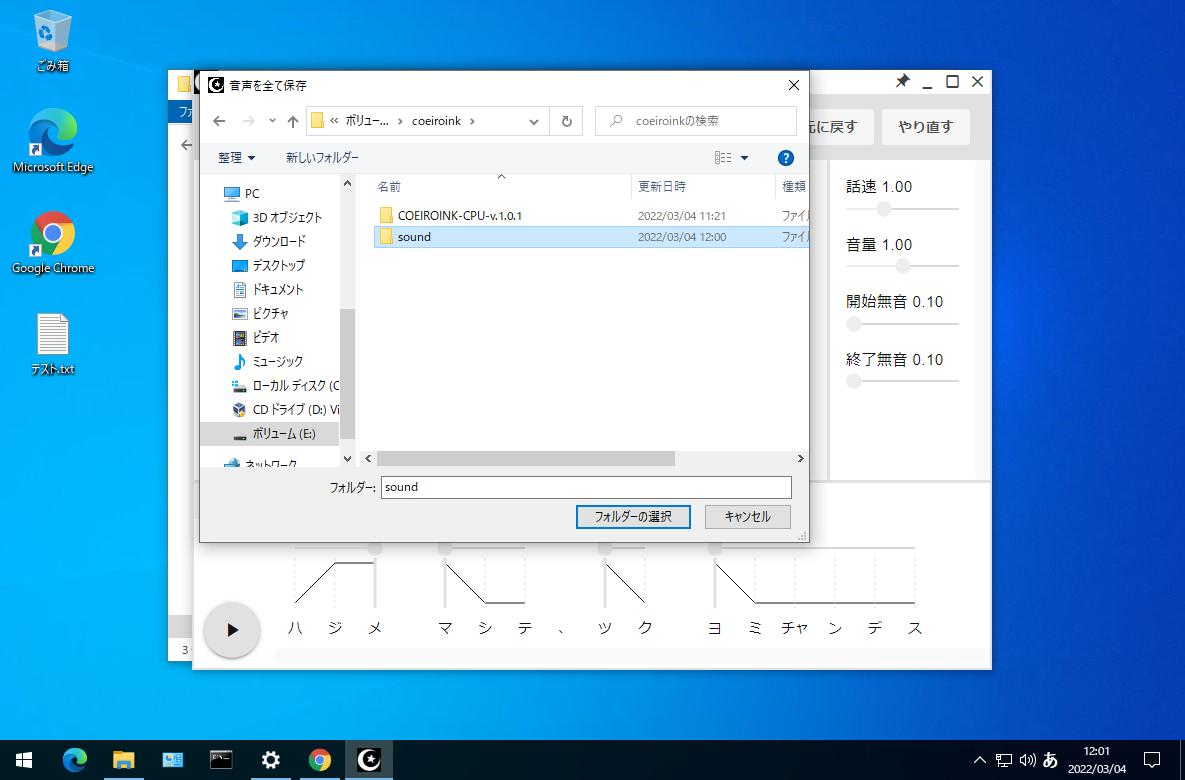Screen dimensions: 1185x780
Task: Sort files by 名前 column header
Action: [389, 187]
